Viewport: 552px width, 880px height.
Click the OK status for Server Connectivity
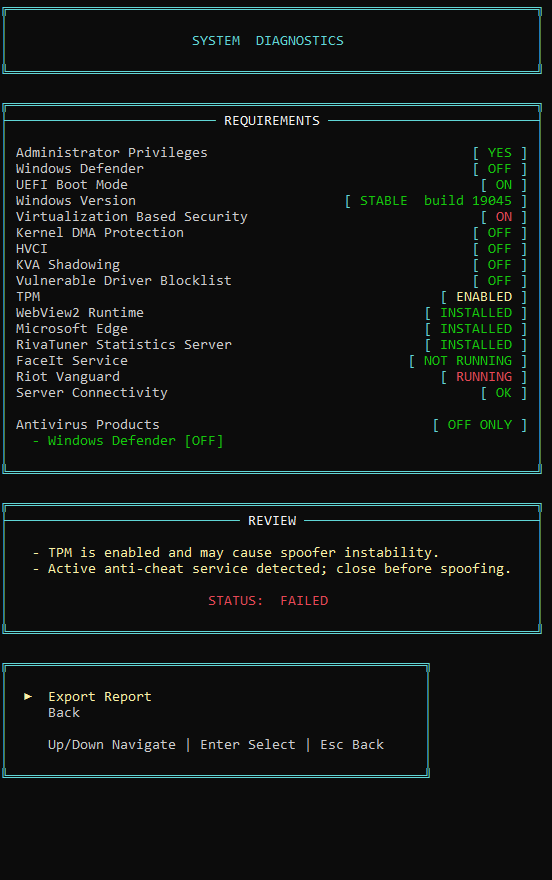(x=503, y=392)
